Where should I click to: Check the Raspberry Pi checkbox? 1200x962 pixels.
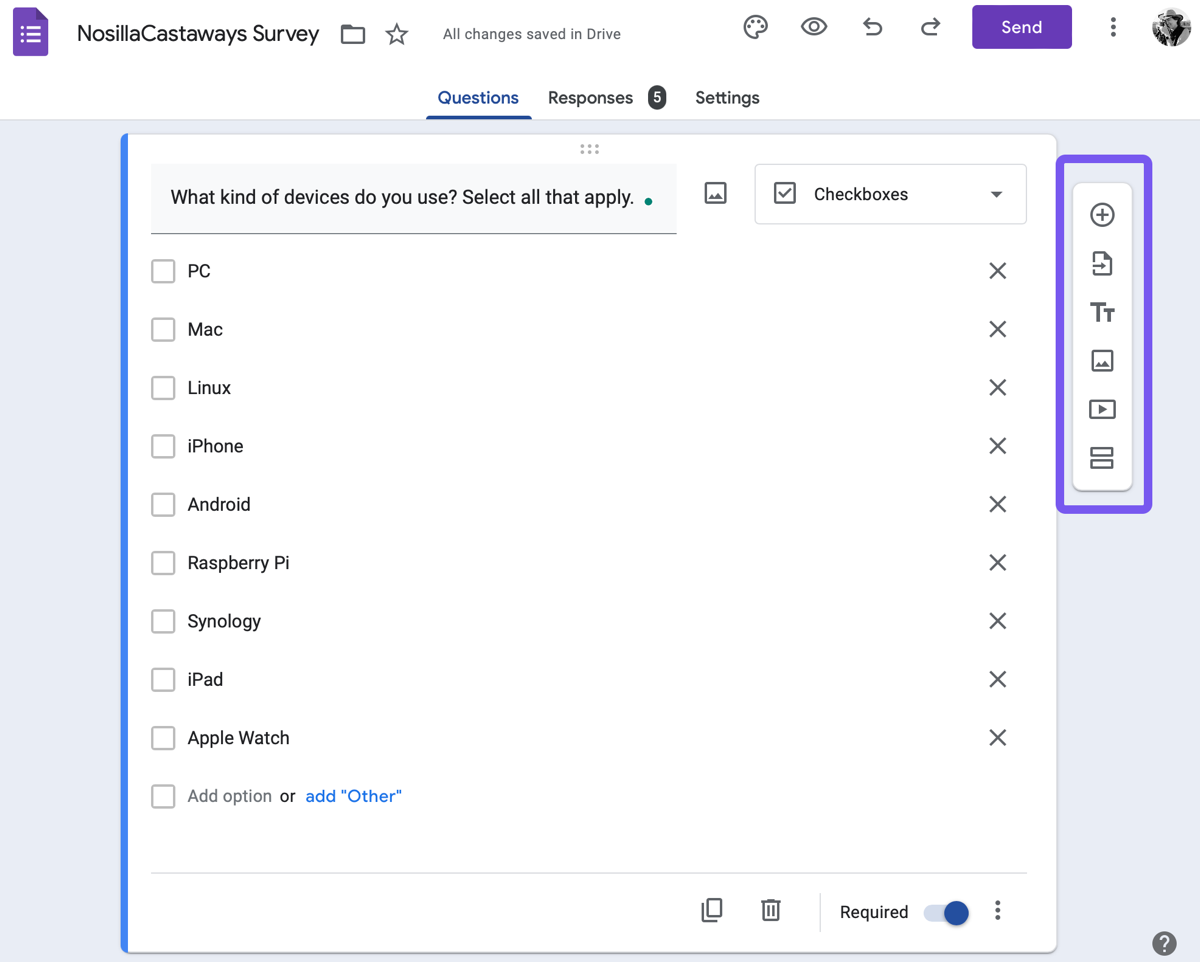(x=163, y=563)
